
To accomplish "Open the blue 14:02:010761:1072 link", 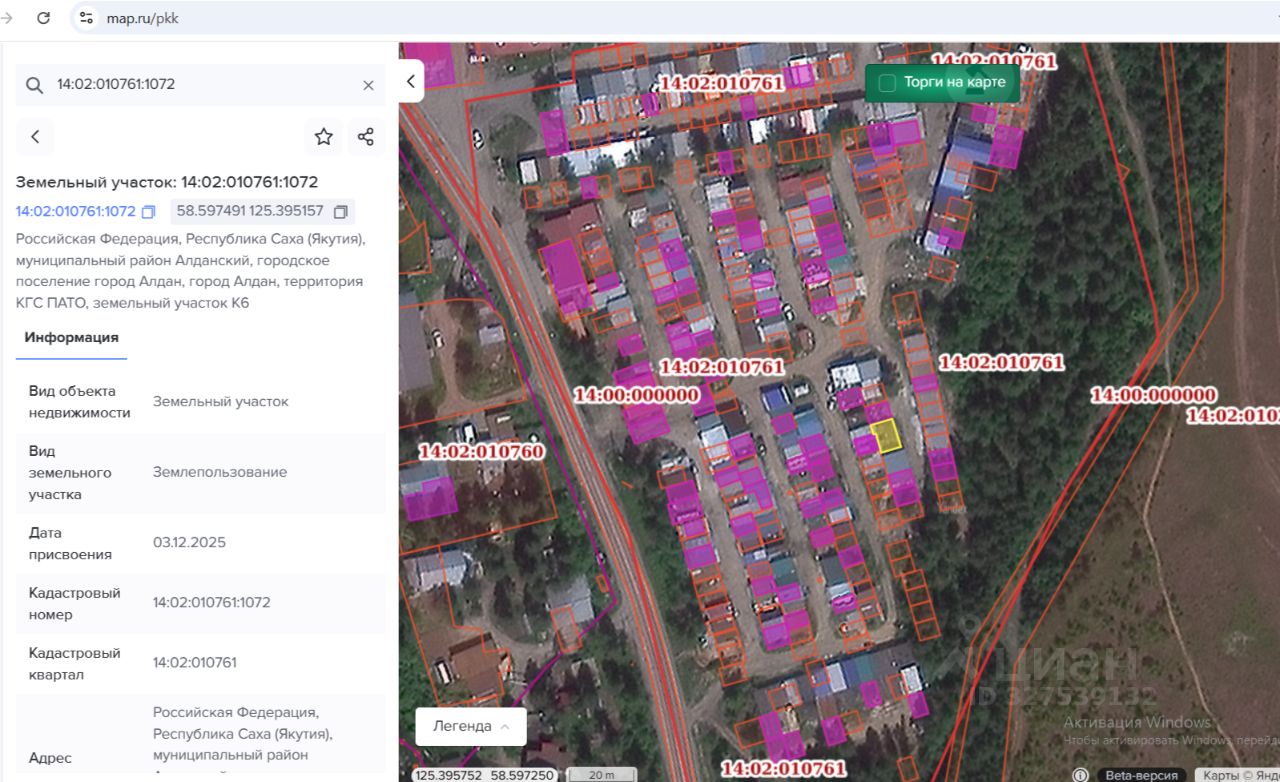I will point(75,211).
